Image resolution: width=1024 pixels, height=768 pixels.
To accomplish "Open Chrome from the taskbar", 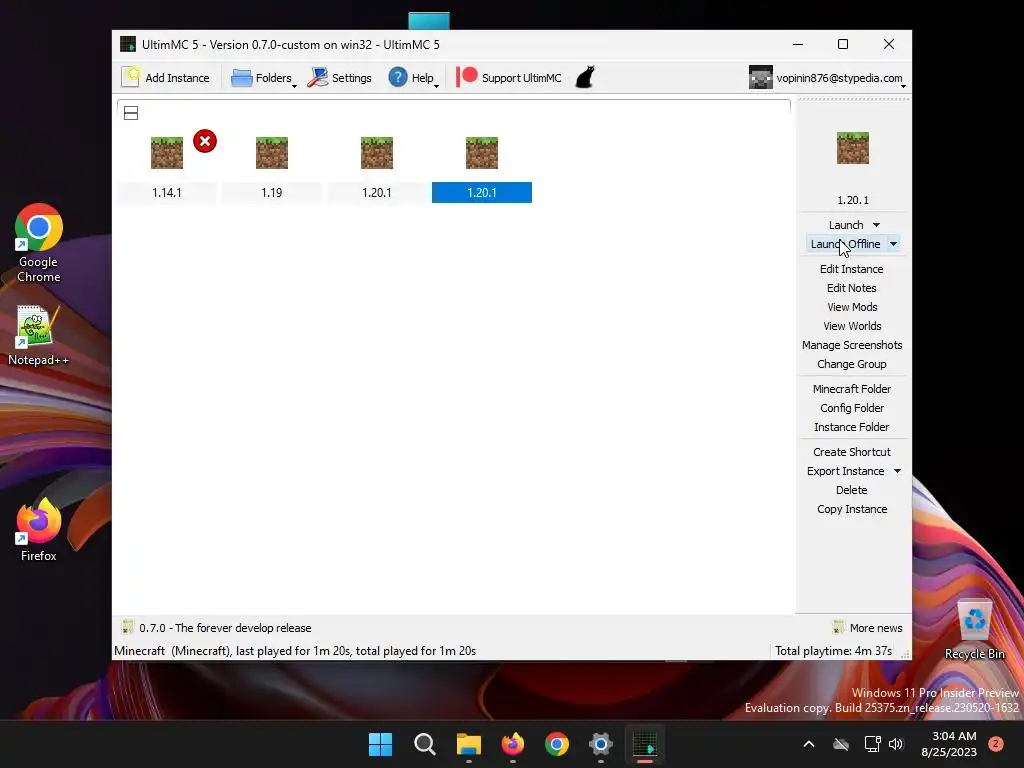I will 556,744.
